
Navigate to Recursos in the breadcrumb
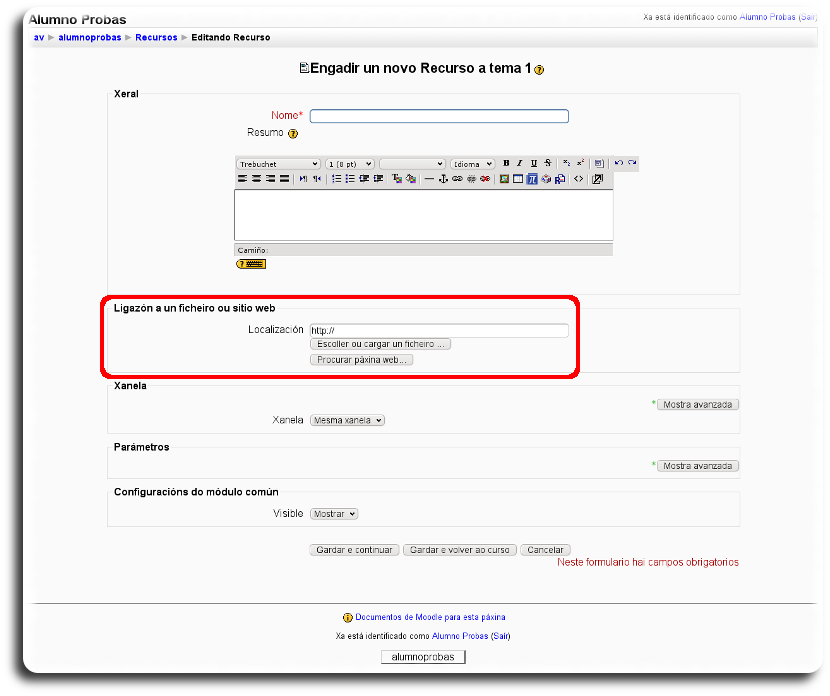[x=156, y=37]
